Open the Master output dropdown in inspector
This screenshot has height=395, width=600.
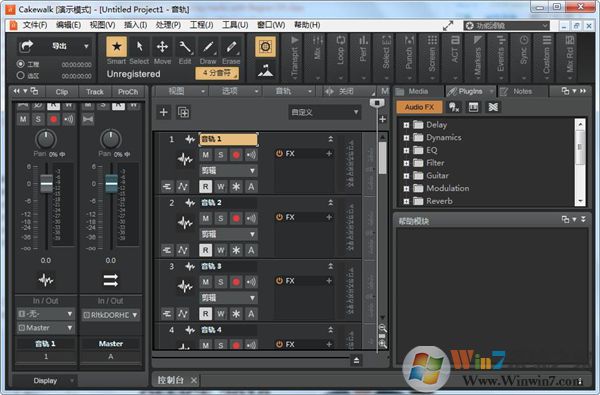46,328
